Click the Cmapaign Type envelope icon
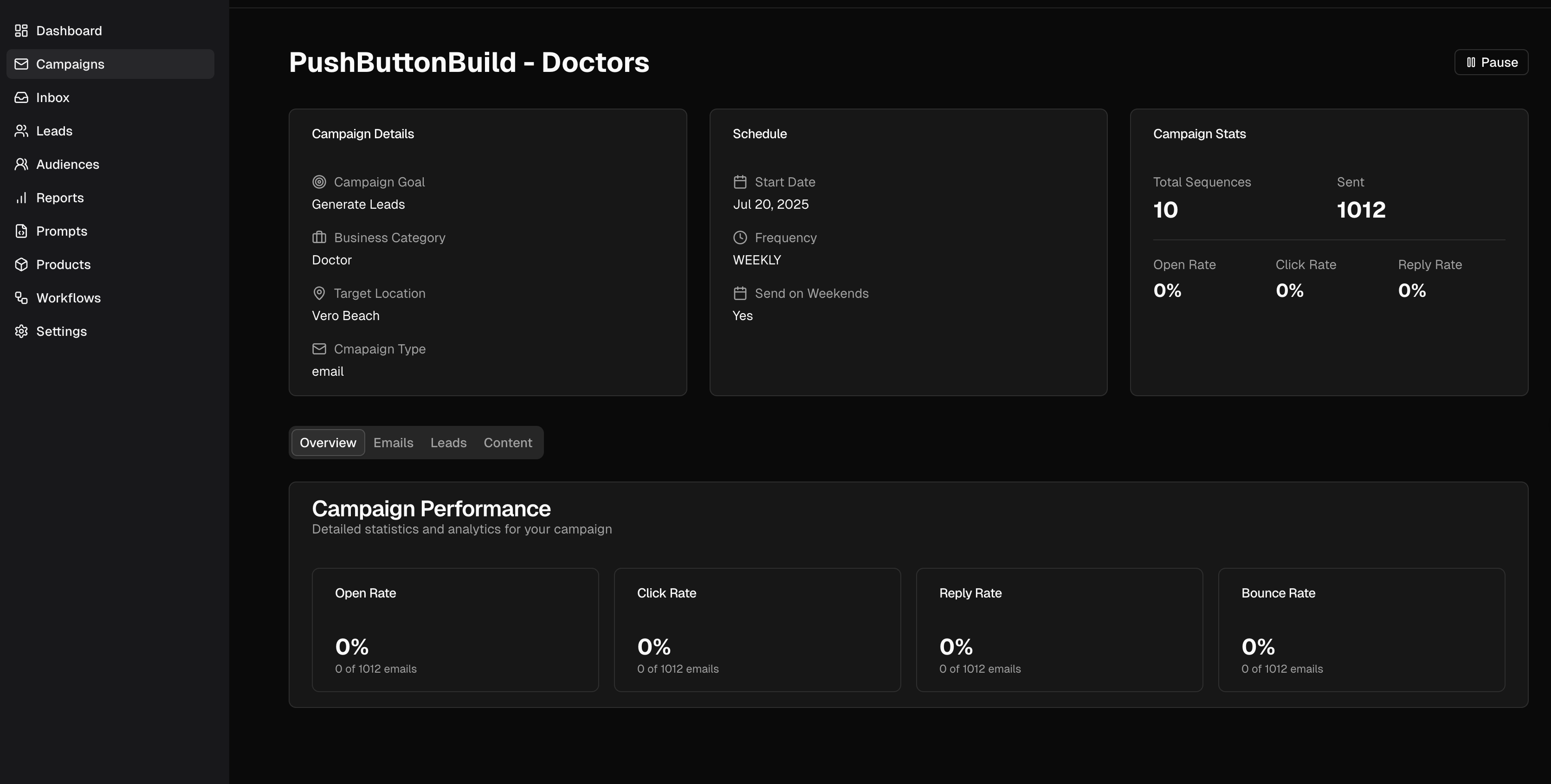The width and height of the screenshot is (1551, 784). coord(319,349)
